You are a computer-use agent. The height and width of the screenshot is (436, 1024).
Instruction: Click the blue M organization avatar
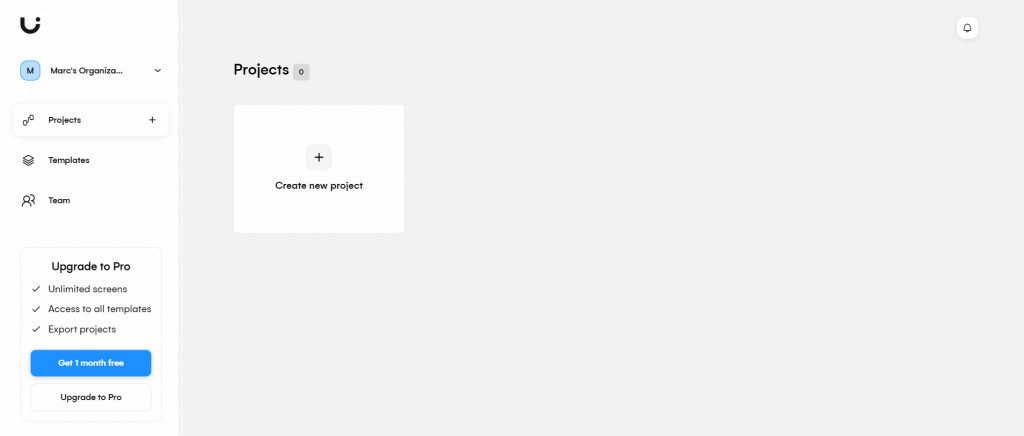pos(30,70)
